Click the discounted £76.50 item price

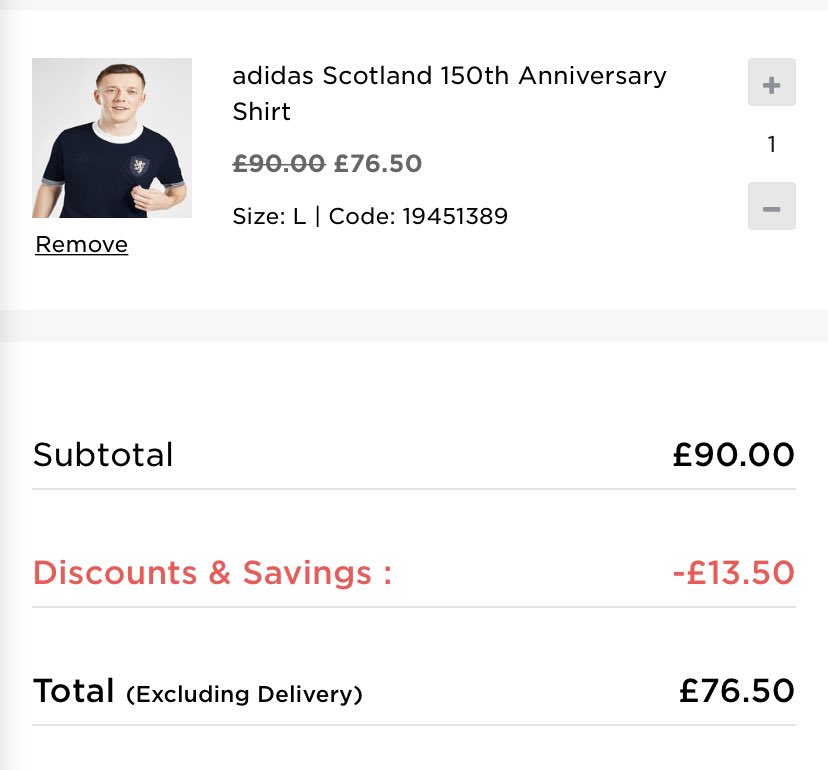click(x=378, y=163)
